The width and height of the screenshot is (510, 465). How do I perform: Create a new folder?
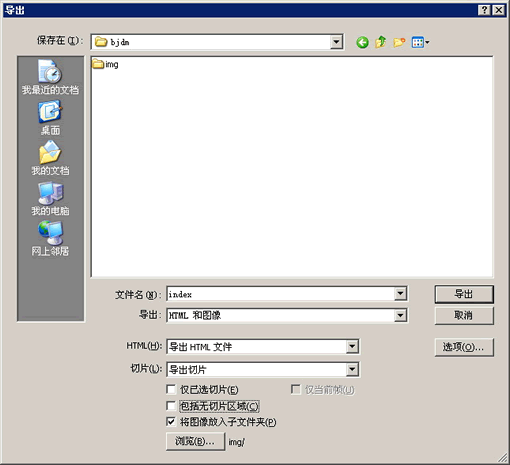pos(399,42)
